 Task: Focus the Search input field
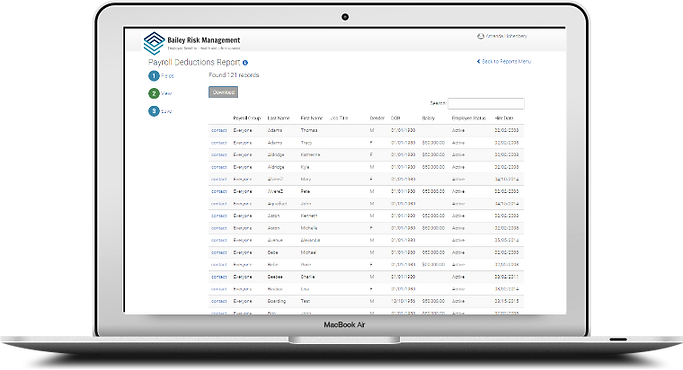[486, 103]
